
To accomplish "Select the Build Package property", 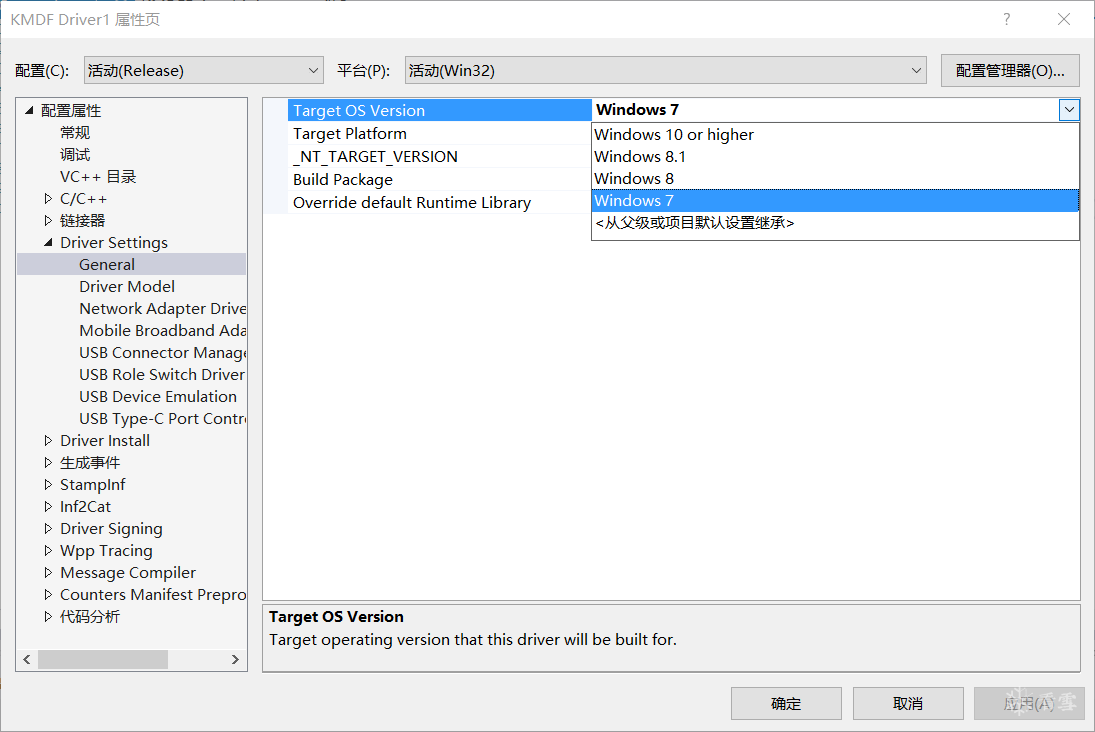I will 439,180.
